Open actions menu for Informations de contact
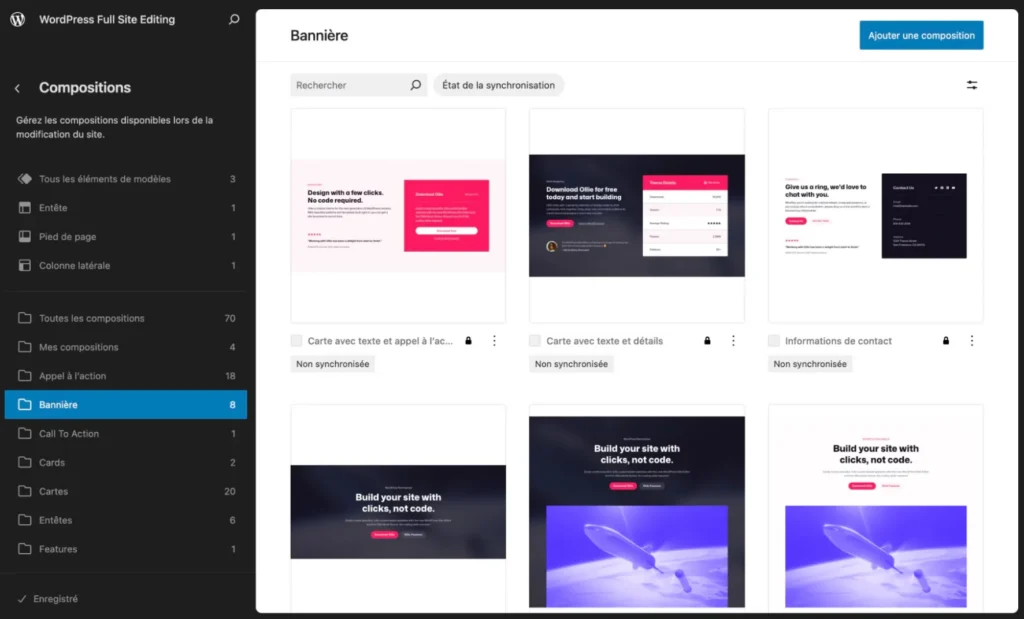1024x619 pixels. click(x=972, y=341)
